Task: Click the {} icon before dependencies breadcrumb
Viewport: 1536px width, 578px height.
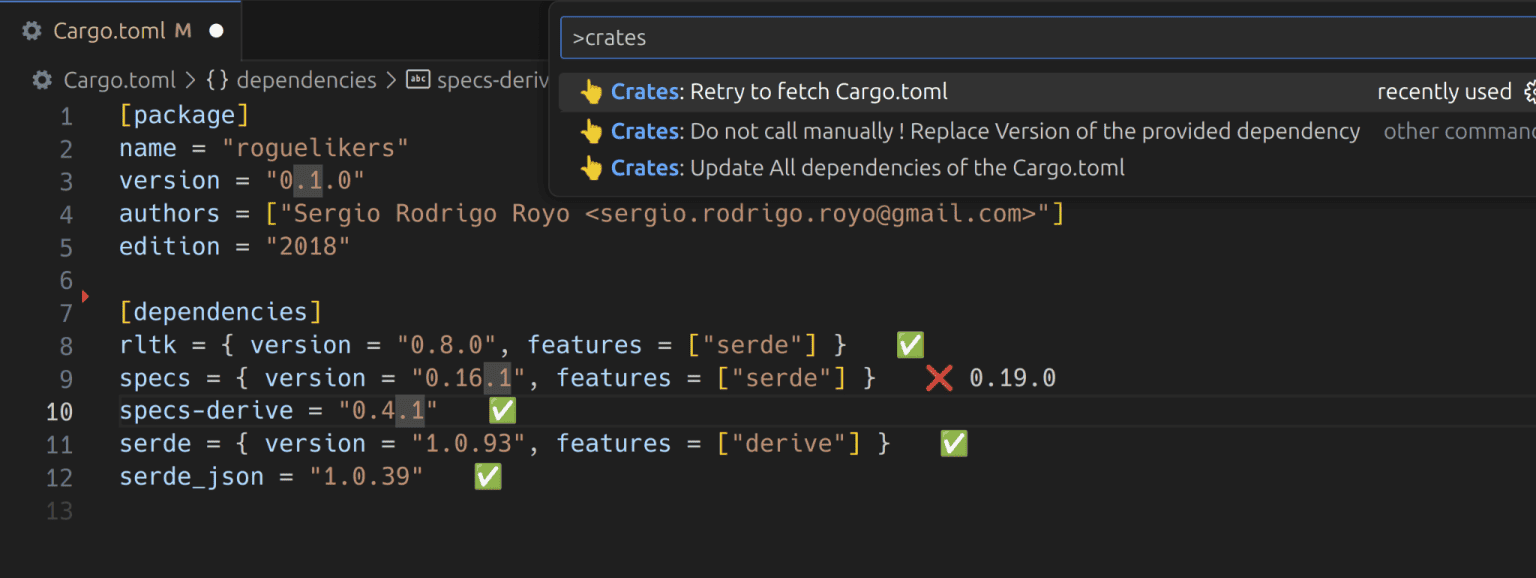Action: pyautogui.click(x=216, y=79)
